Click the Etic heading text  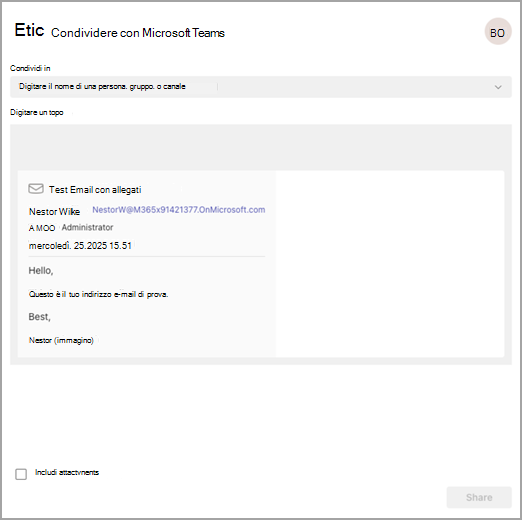click(29, 30)
